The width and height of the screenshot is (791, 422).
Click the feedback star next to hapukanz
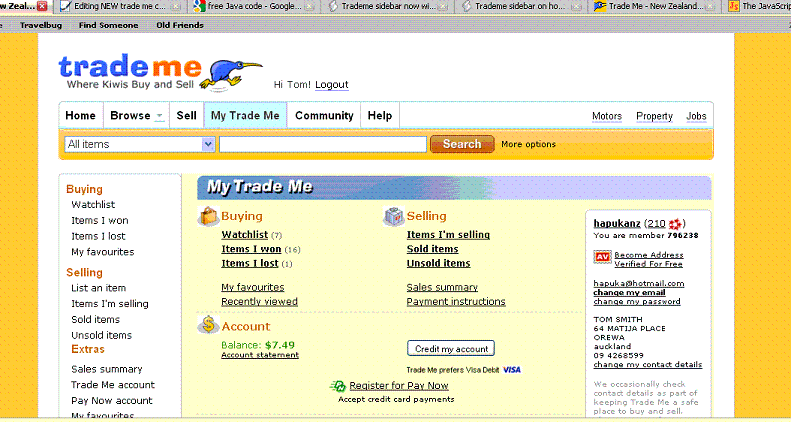(674, 224)
